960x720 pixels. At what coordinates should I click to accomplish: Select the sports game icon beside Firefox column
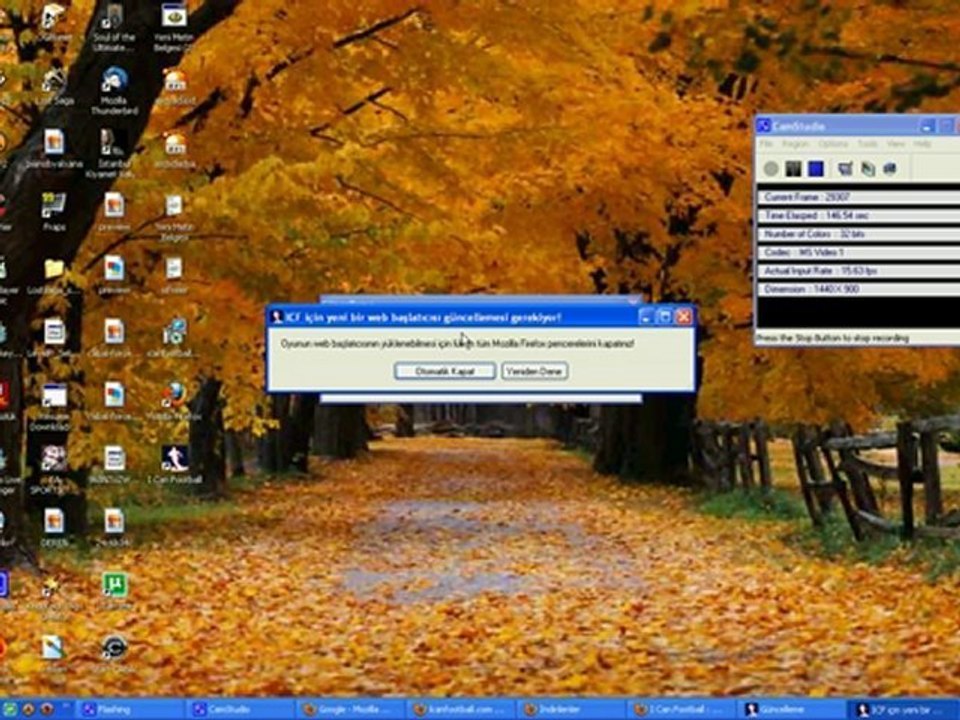coord(54,470)
